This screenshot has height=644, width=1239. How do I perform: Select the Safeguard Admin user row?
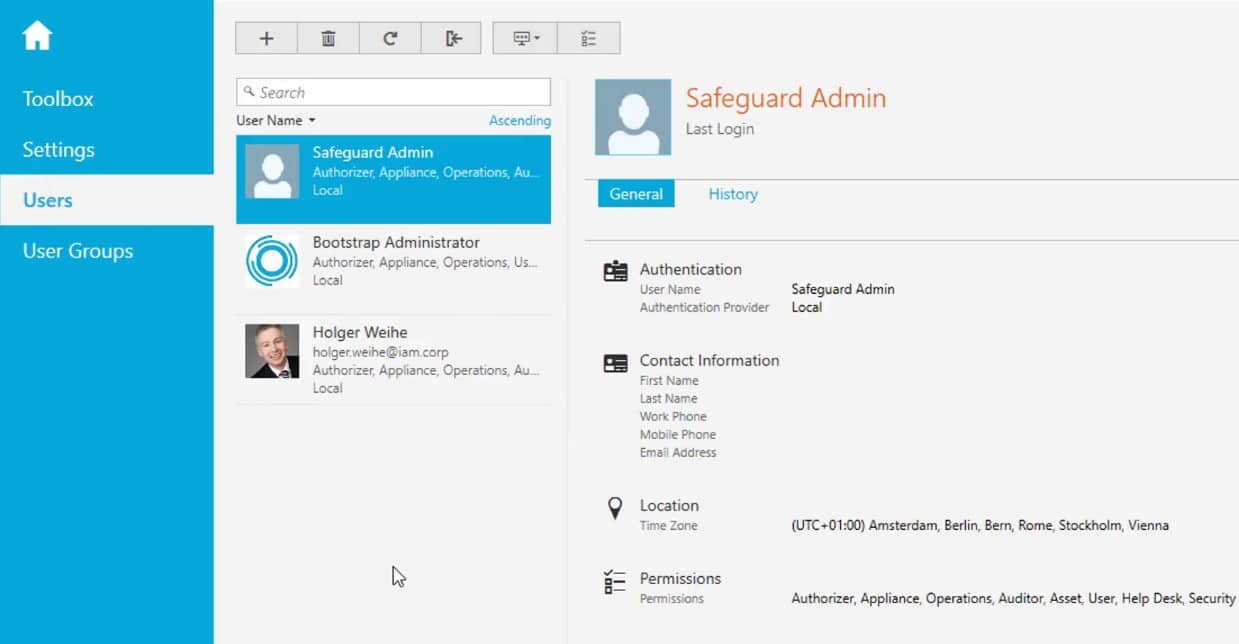pos(393,179)
